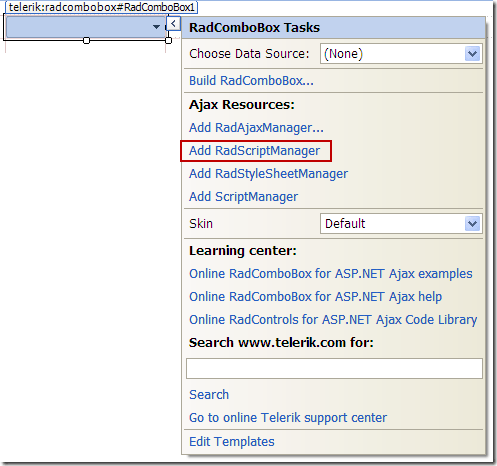Click the Choose Data Source label
The width and height of the screenshot is (497, 466).
(x=249, y=54)
